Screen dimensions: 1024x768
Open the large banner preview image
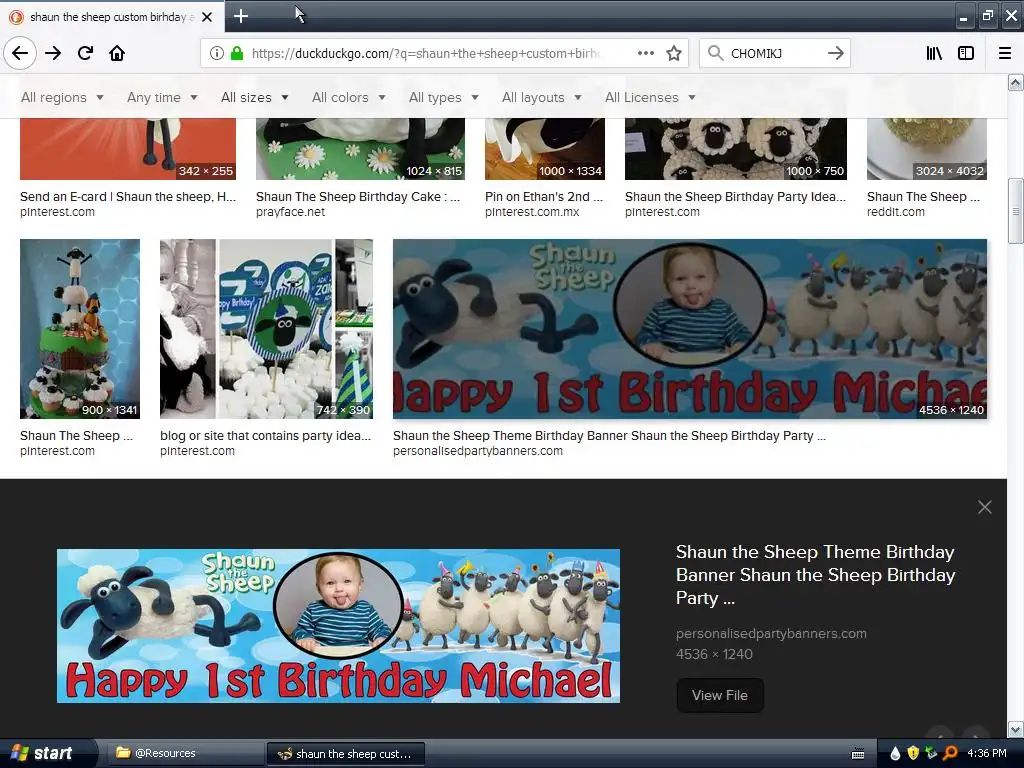(338, 626)
